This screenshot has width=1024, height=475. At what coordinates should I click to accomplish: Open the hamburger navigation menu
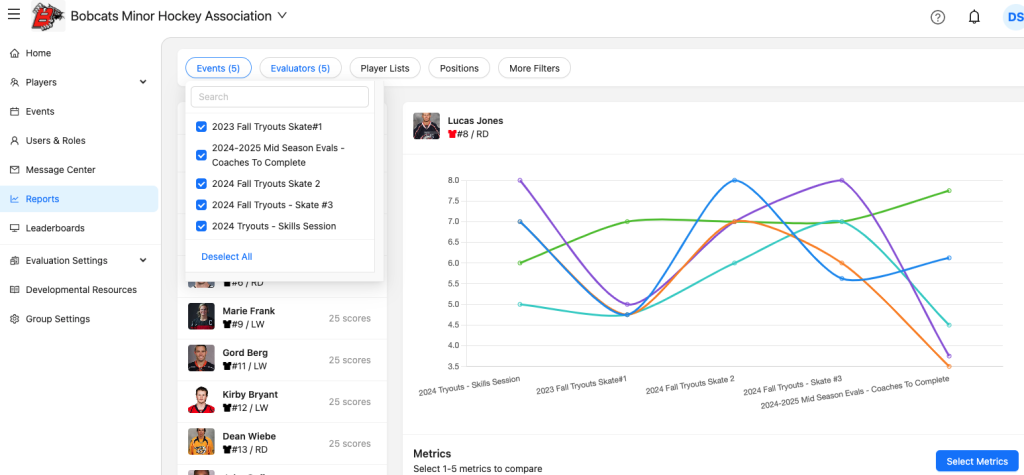[x=14, y=15]
